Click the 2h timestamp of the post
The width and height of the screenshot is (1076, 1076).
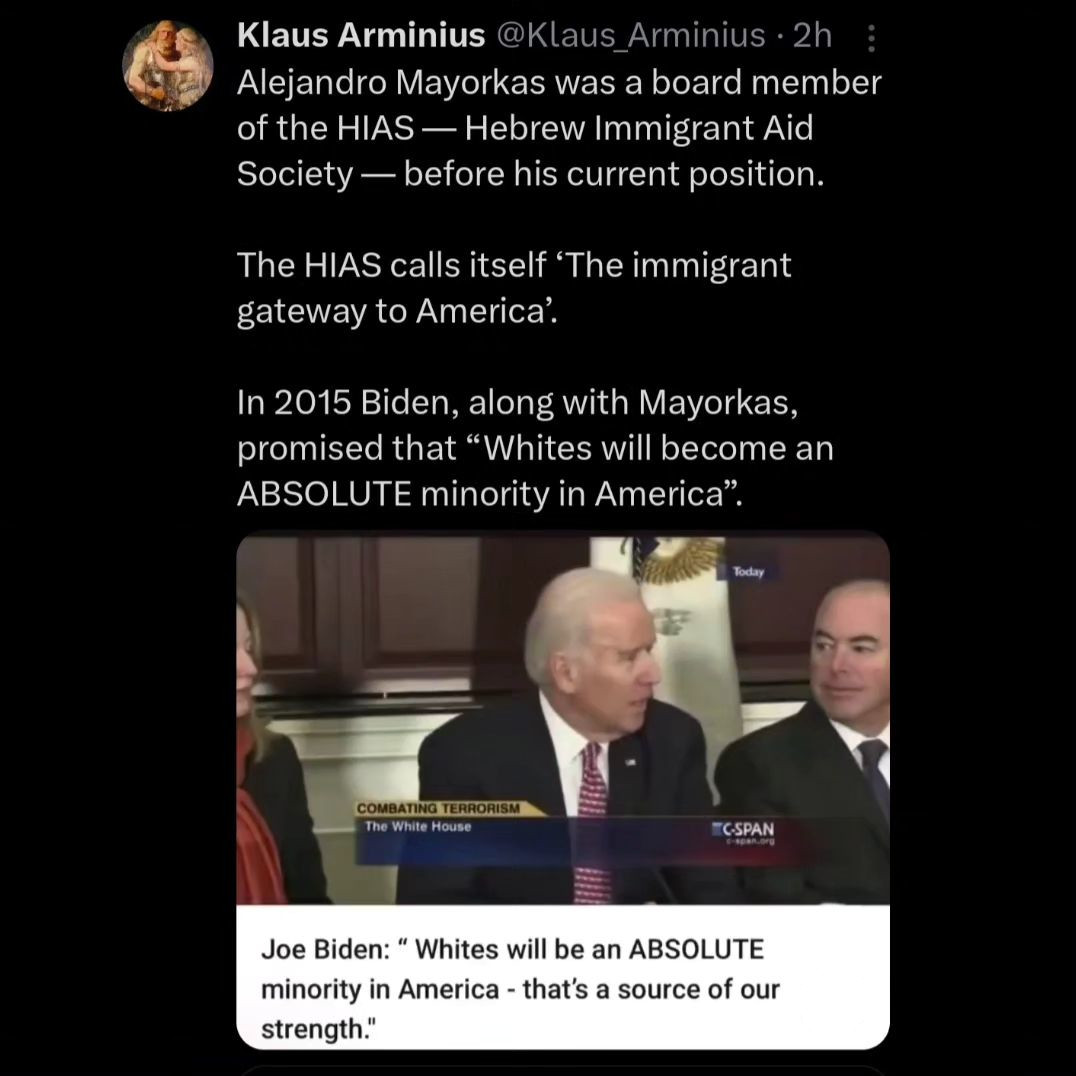pos(812,35)
